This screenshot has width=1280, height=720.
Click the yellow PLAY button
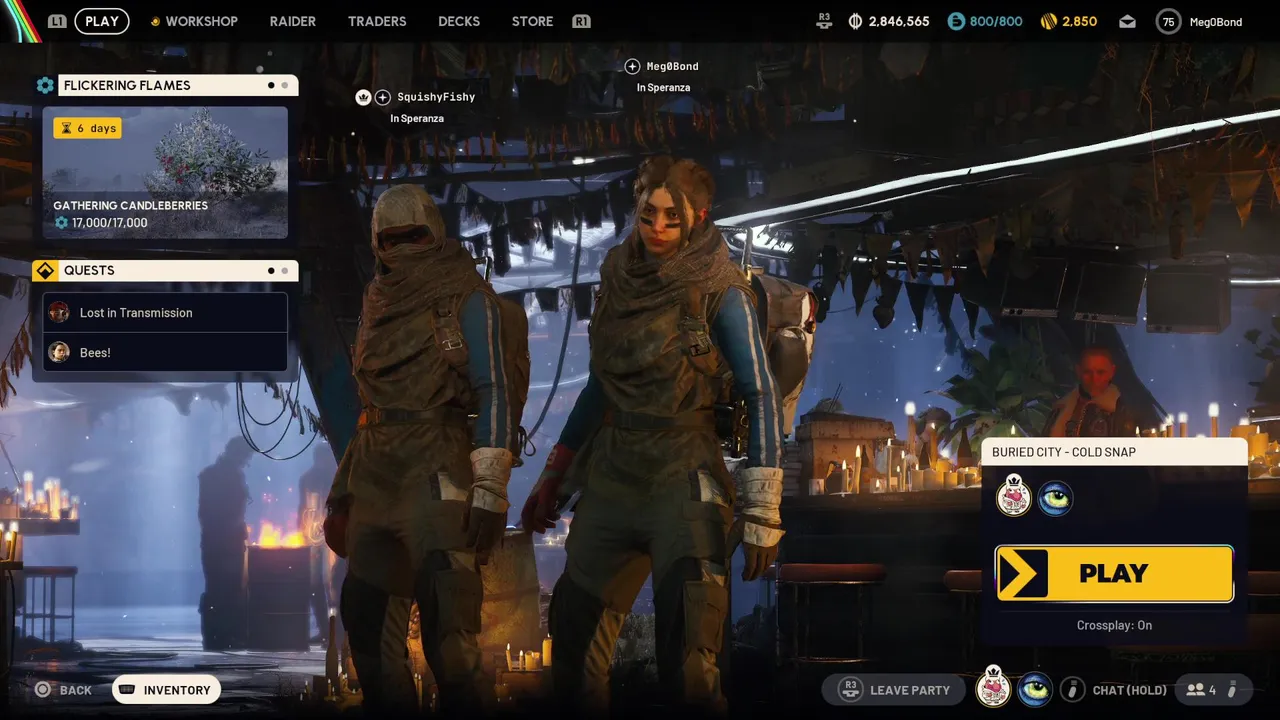1114,573
